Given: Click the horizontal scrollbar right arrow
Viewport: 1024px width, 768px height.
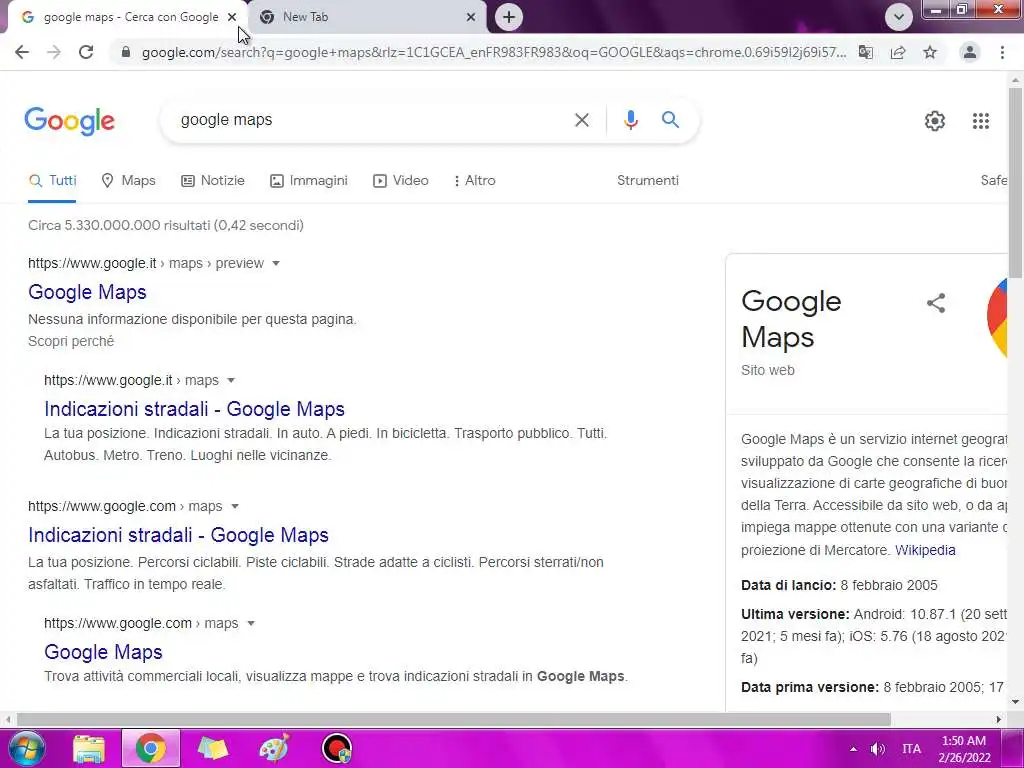Looking at the screenshot, I should (x=999, y=720).
